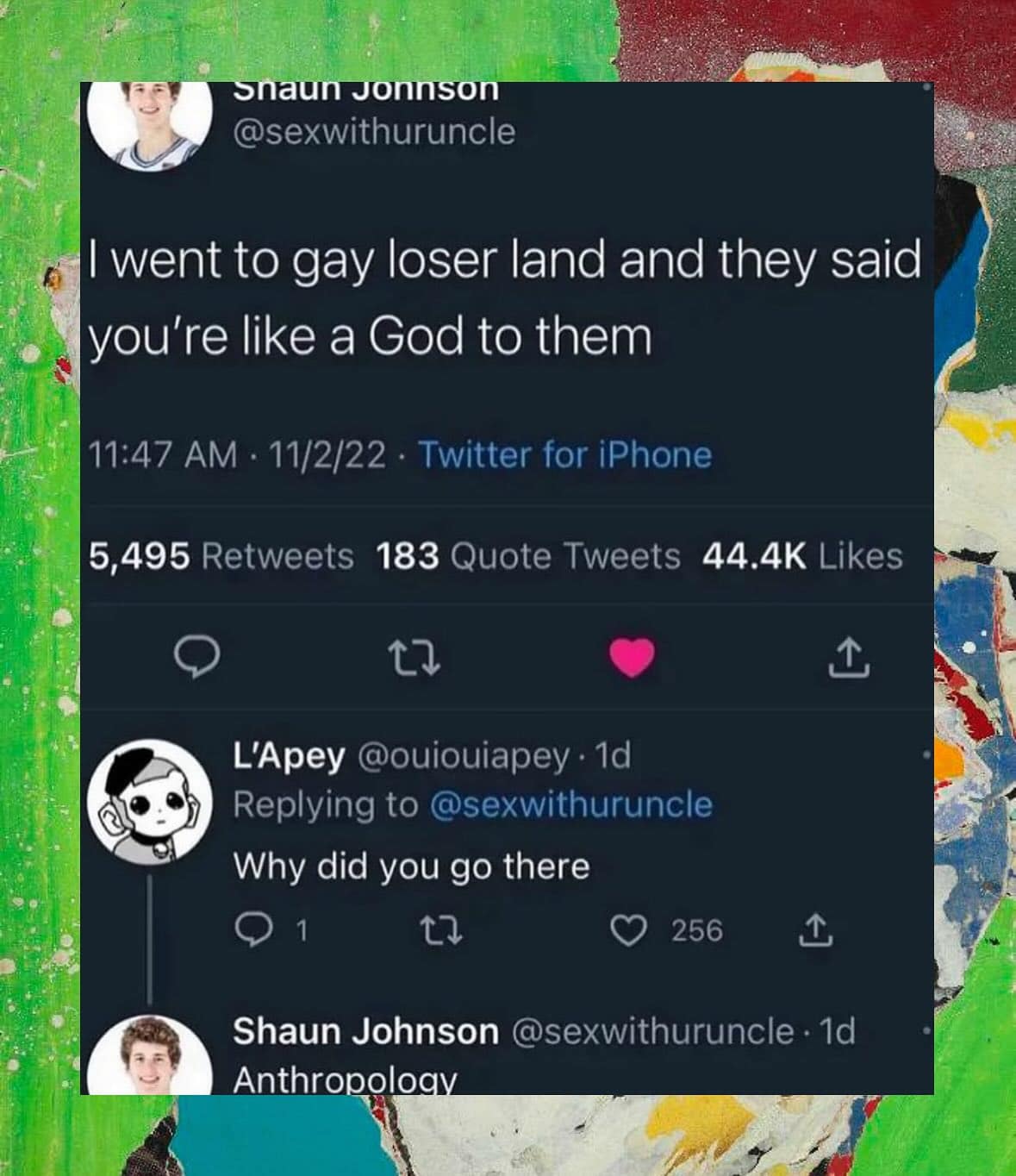Open the @sexwithuruncle mention in Replying to

pyautogui.click(x=570, y=804)
